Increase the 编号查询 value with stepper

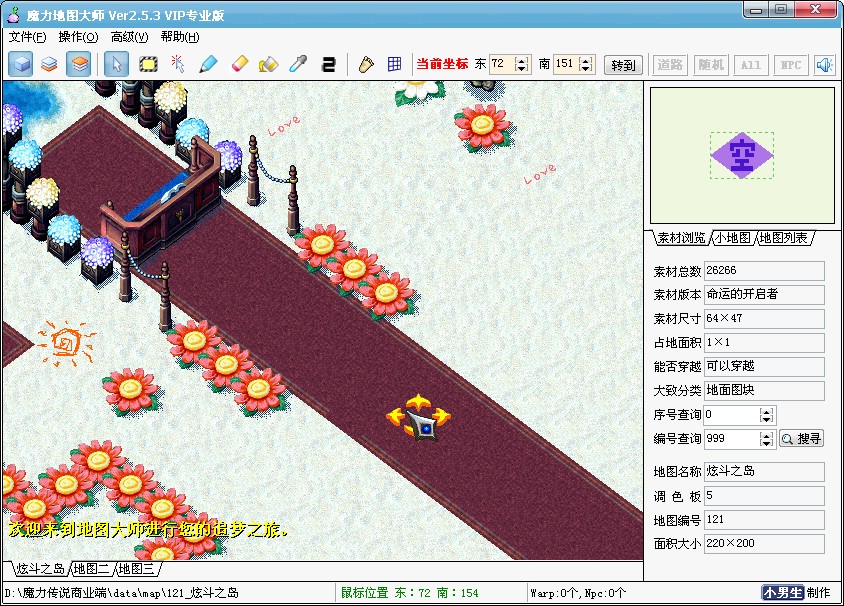766,434
